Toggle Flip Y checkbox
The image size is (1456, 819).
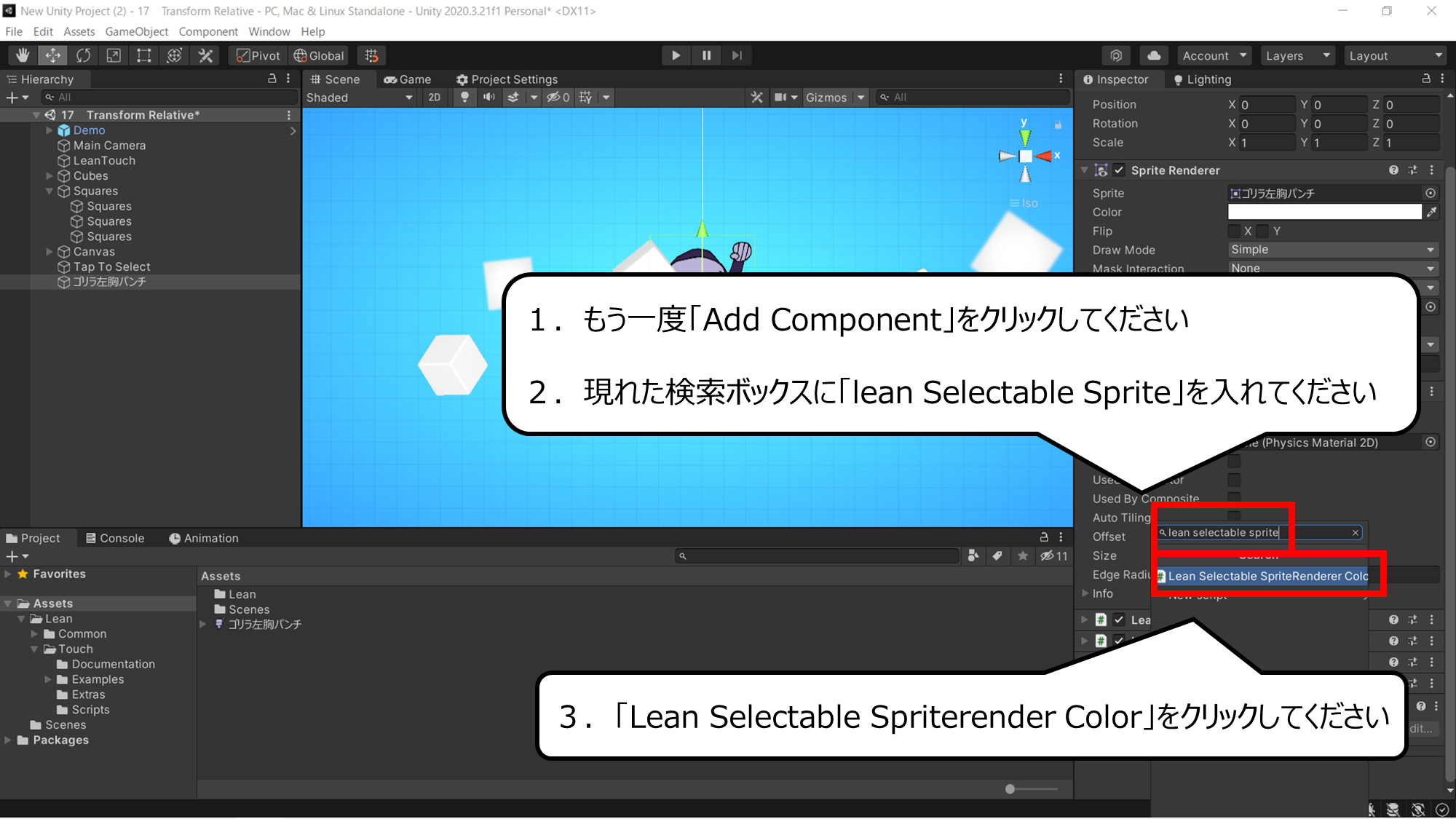pyautogui.click(x=1263, y=231)
